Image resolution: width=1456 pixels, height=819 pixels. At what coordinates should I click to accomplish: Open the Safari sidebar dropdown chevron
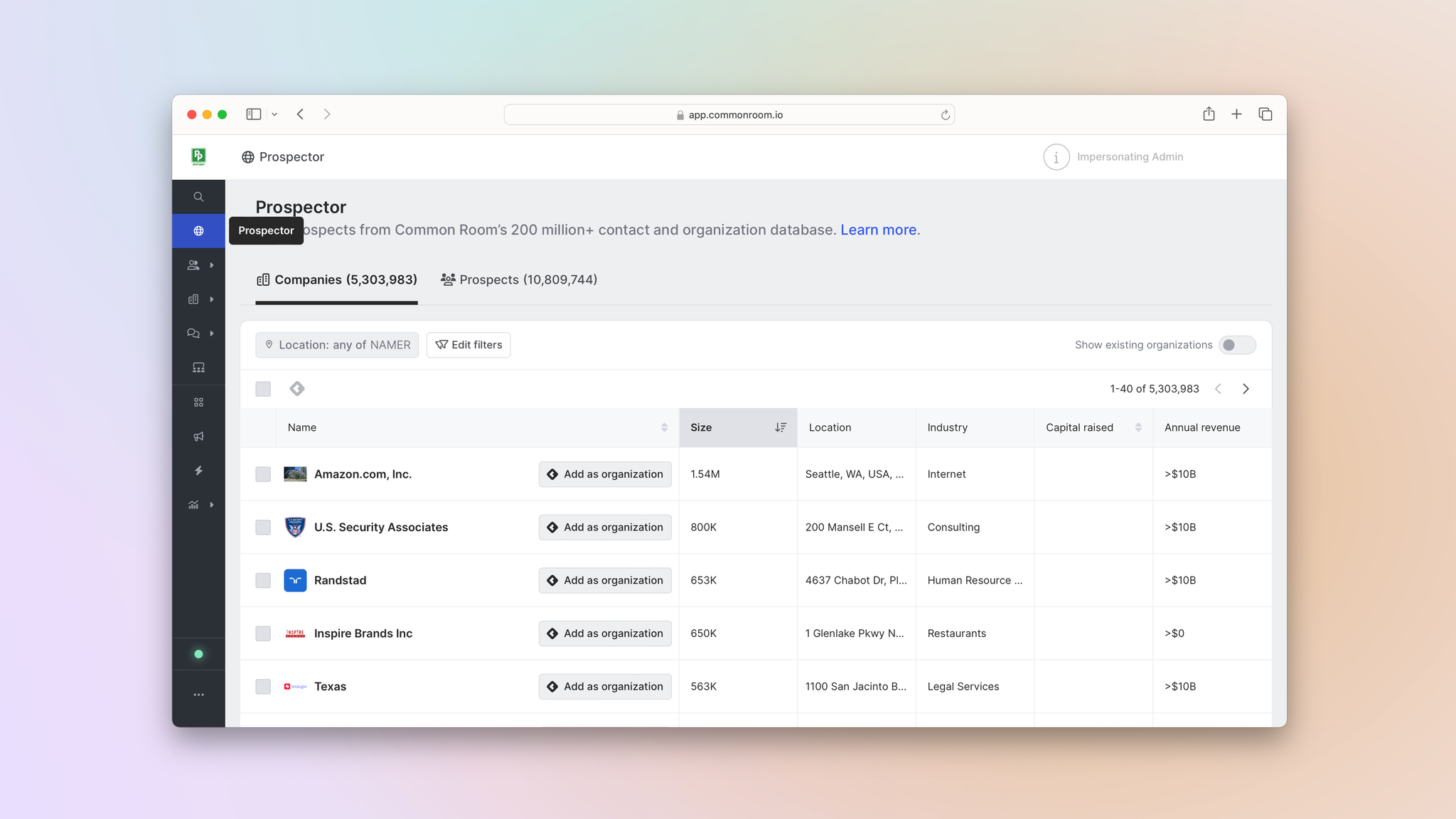coord(274,114)
